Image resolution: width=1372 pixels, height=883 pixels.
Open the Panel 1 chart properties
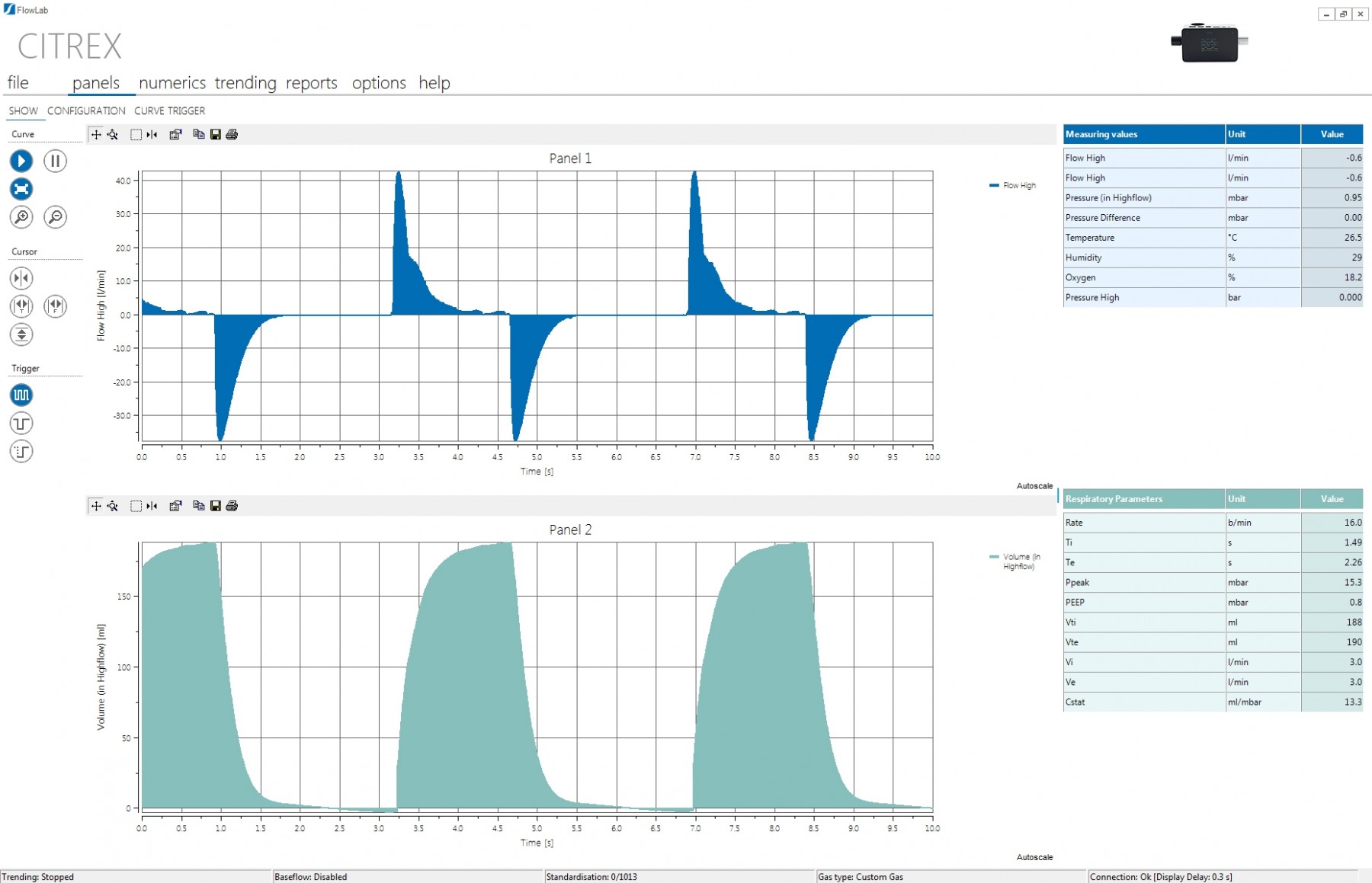click(x=175, y=134)
